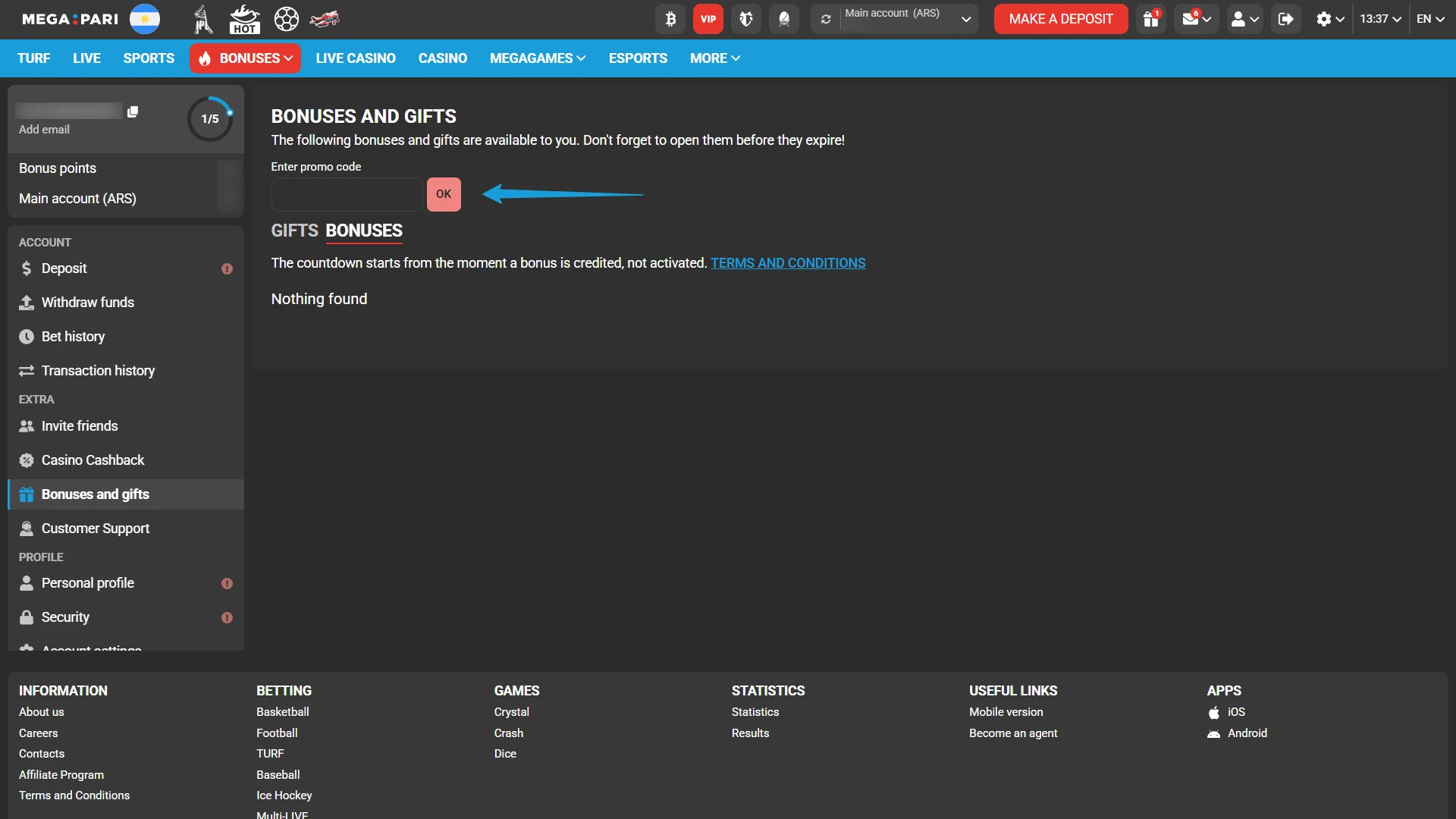
Task: Open the settings gear menu
Action: point(1330,19)
